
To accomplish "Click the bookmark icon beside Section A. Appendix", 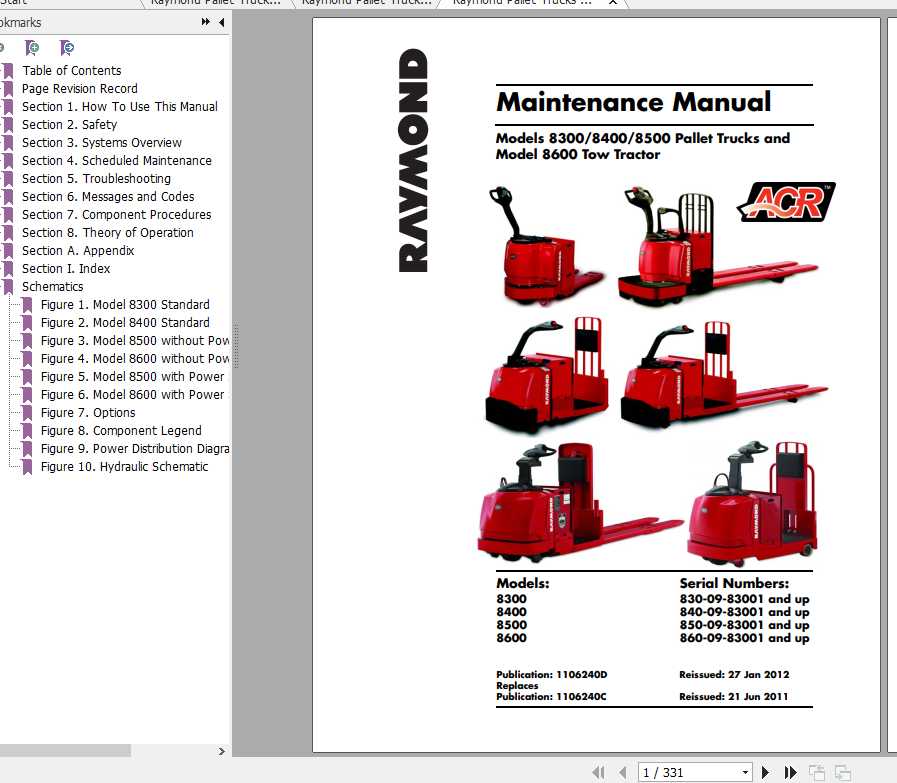I will [8, 251].
